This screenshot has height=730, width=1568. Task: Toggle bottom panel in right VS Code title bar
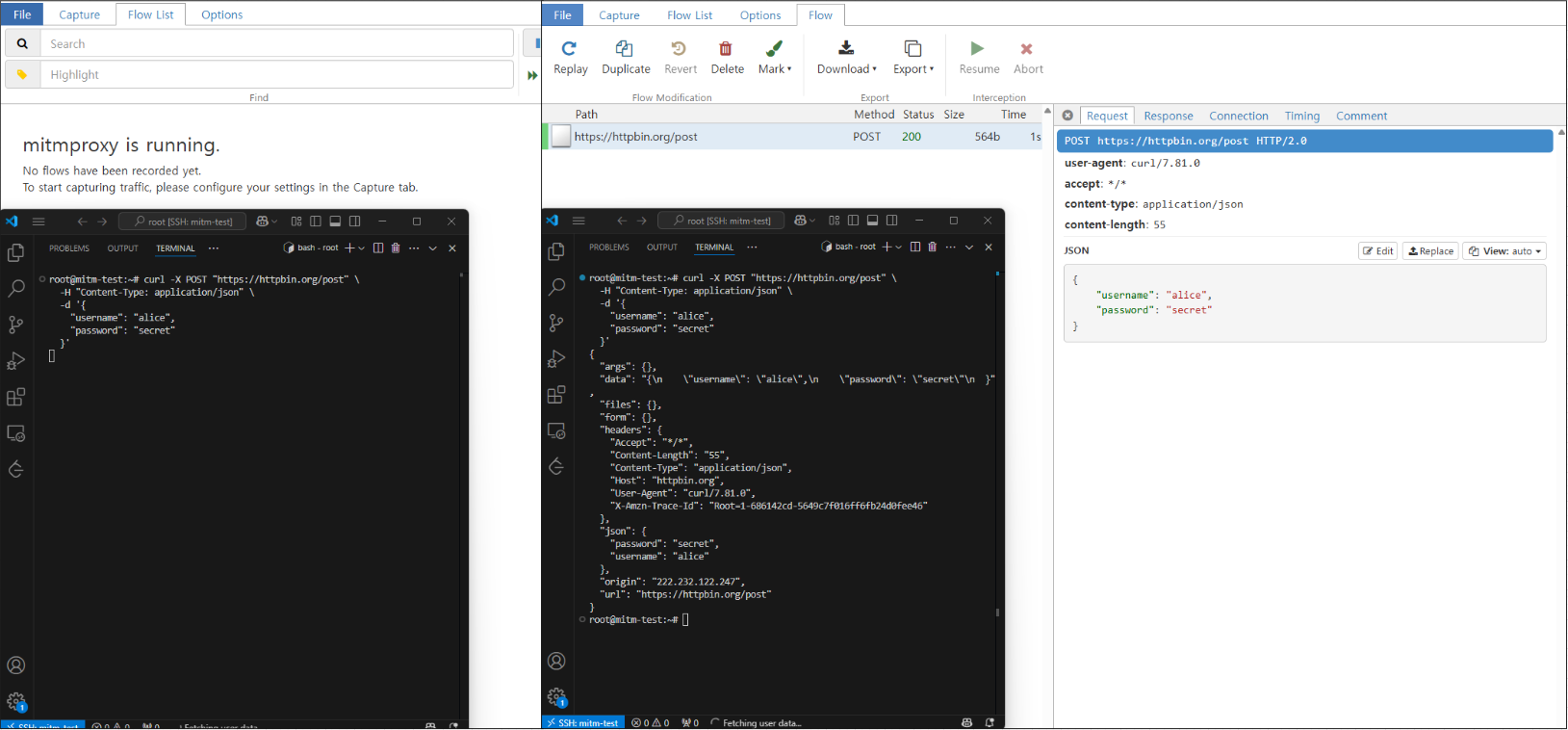[872, 221]
